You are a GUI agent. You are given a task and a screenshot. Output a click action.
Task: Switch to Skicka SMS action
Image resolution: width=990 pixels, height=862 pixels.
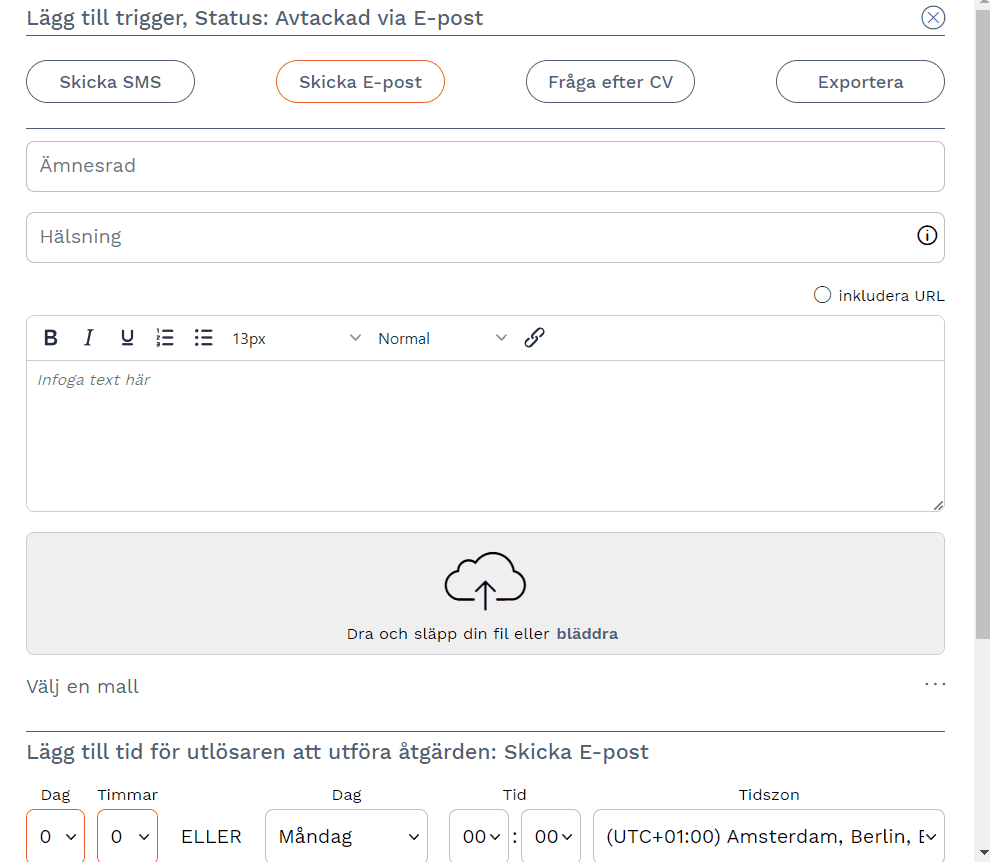click(110, 82)
